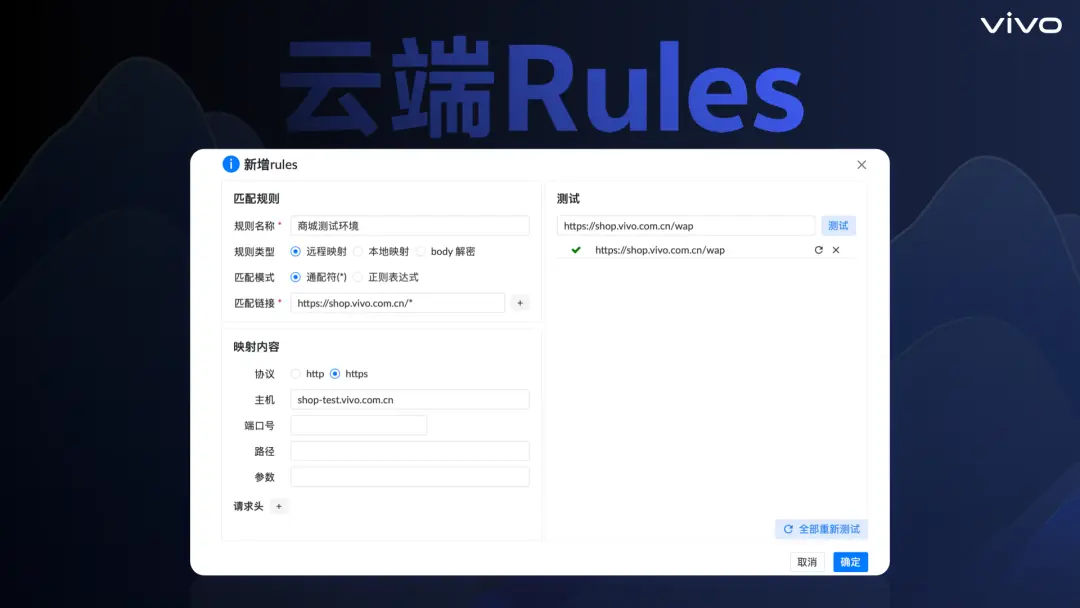
Task: Click the 测试 button beside the URL field
Action: [x=837, y=225]
